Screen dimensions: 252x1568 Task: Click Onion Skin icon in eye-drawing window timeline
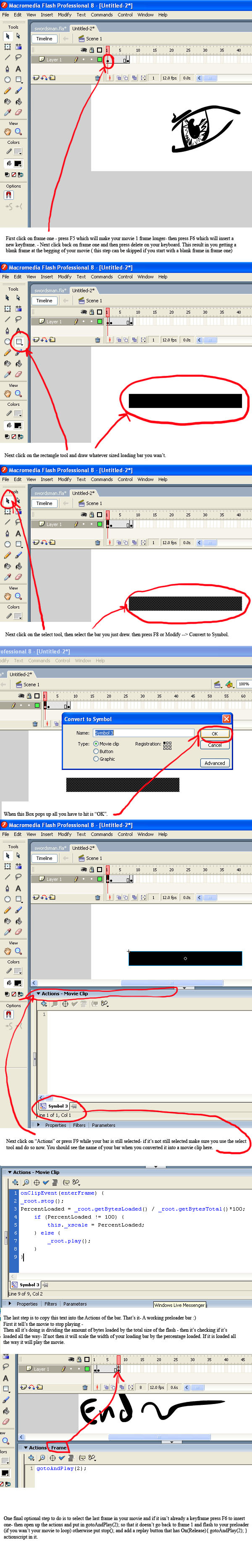click(119, 78)
